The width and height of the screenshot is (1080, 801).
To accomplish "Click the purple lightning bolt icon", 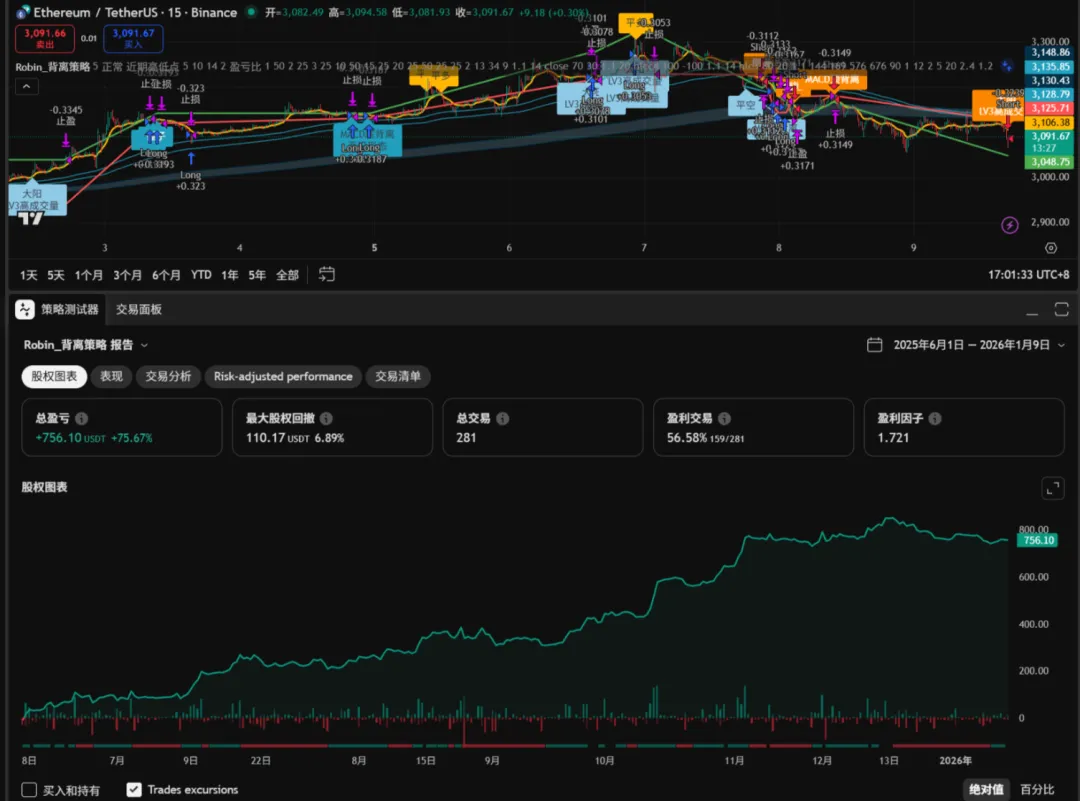I will [1010, 225].
